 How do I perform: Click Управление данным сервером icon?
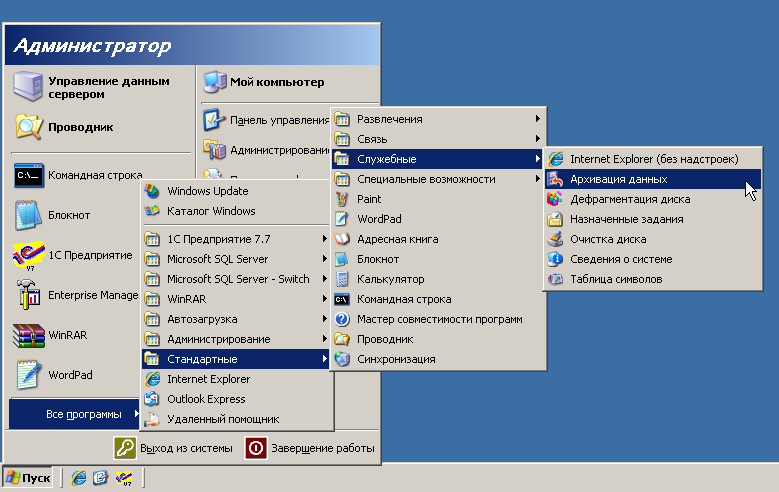click(x=28, y=86)
